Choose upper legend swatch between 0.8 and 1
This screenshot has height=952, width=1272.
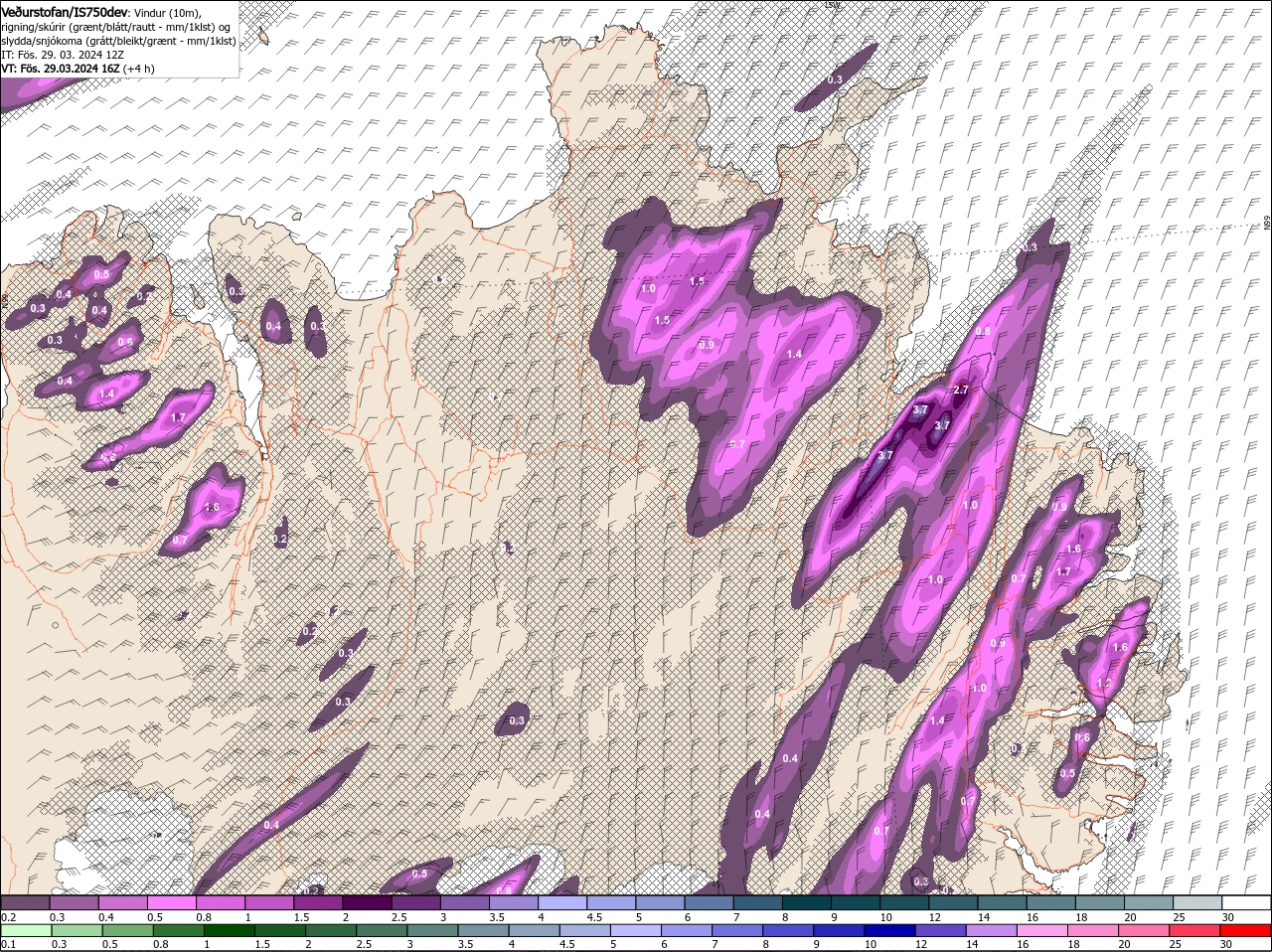pyautogui.click(x=220, y=902)
